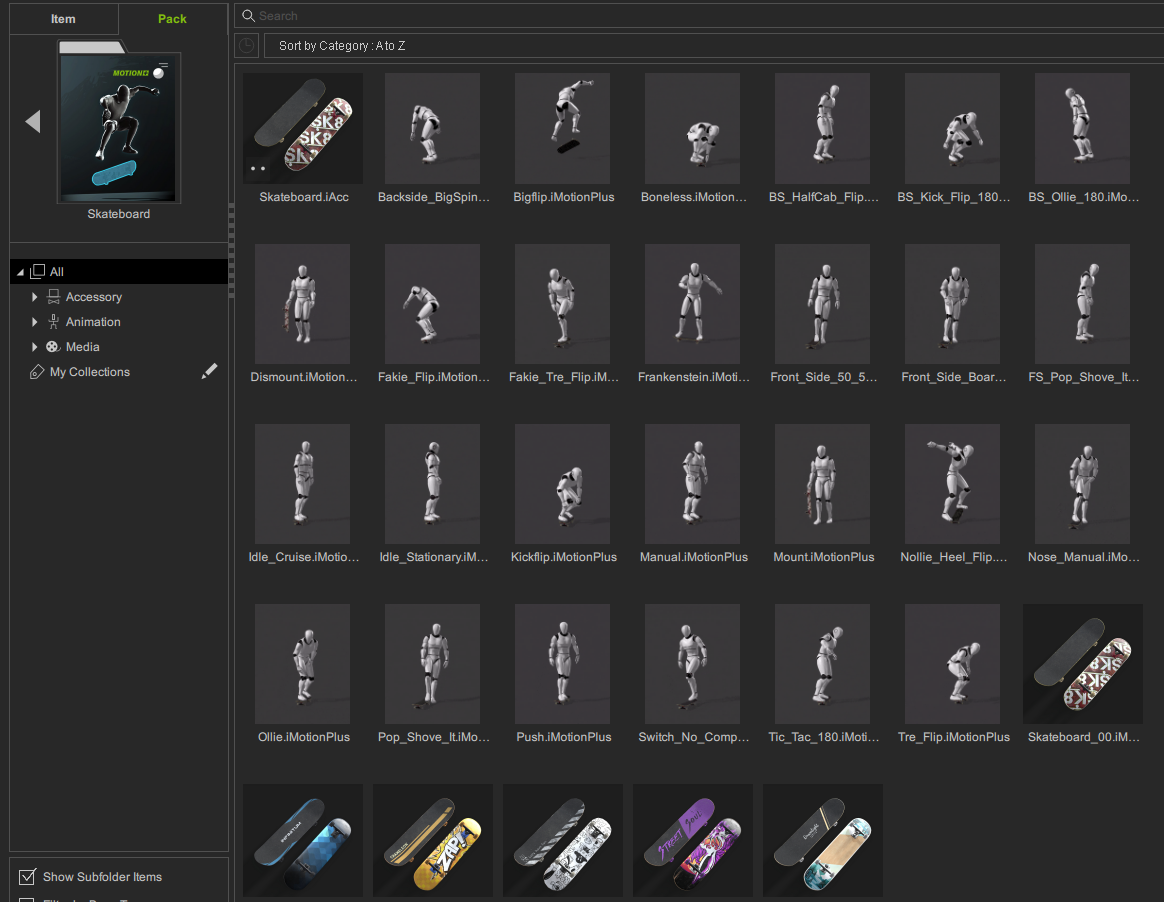Viewport: 1164px width, 902px height.
Task: Click the Accessory category icon
Action: point(54,297)
